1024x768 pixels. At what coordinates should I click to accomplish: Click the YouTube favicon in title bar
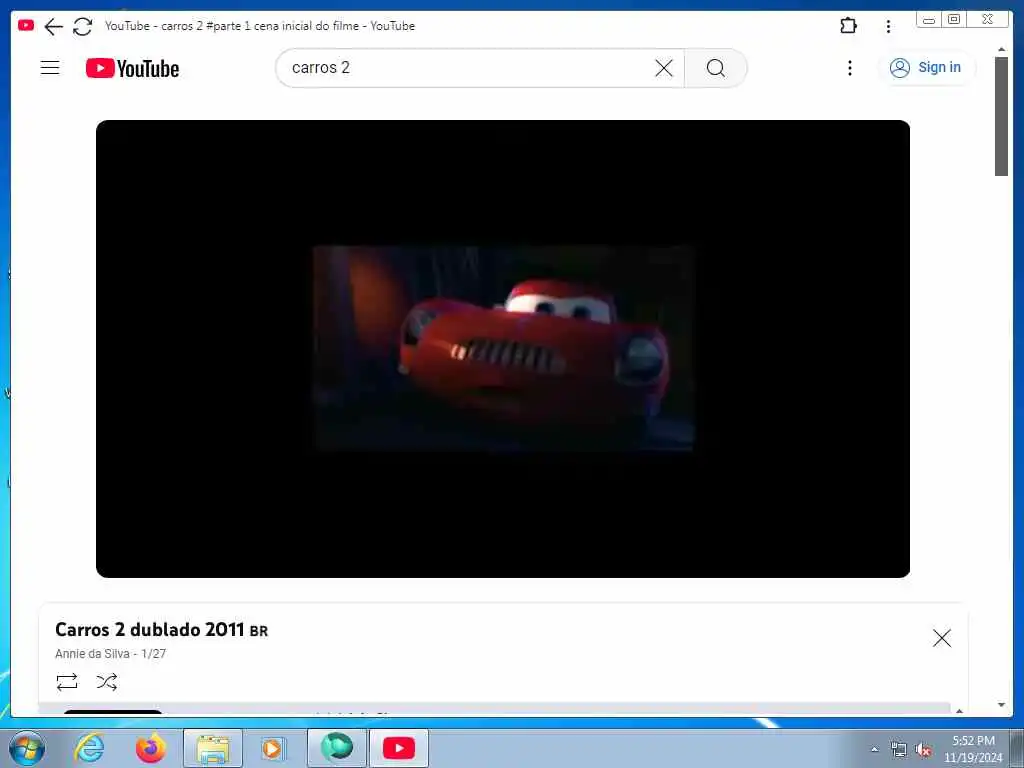[x=26, y=25]
